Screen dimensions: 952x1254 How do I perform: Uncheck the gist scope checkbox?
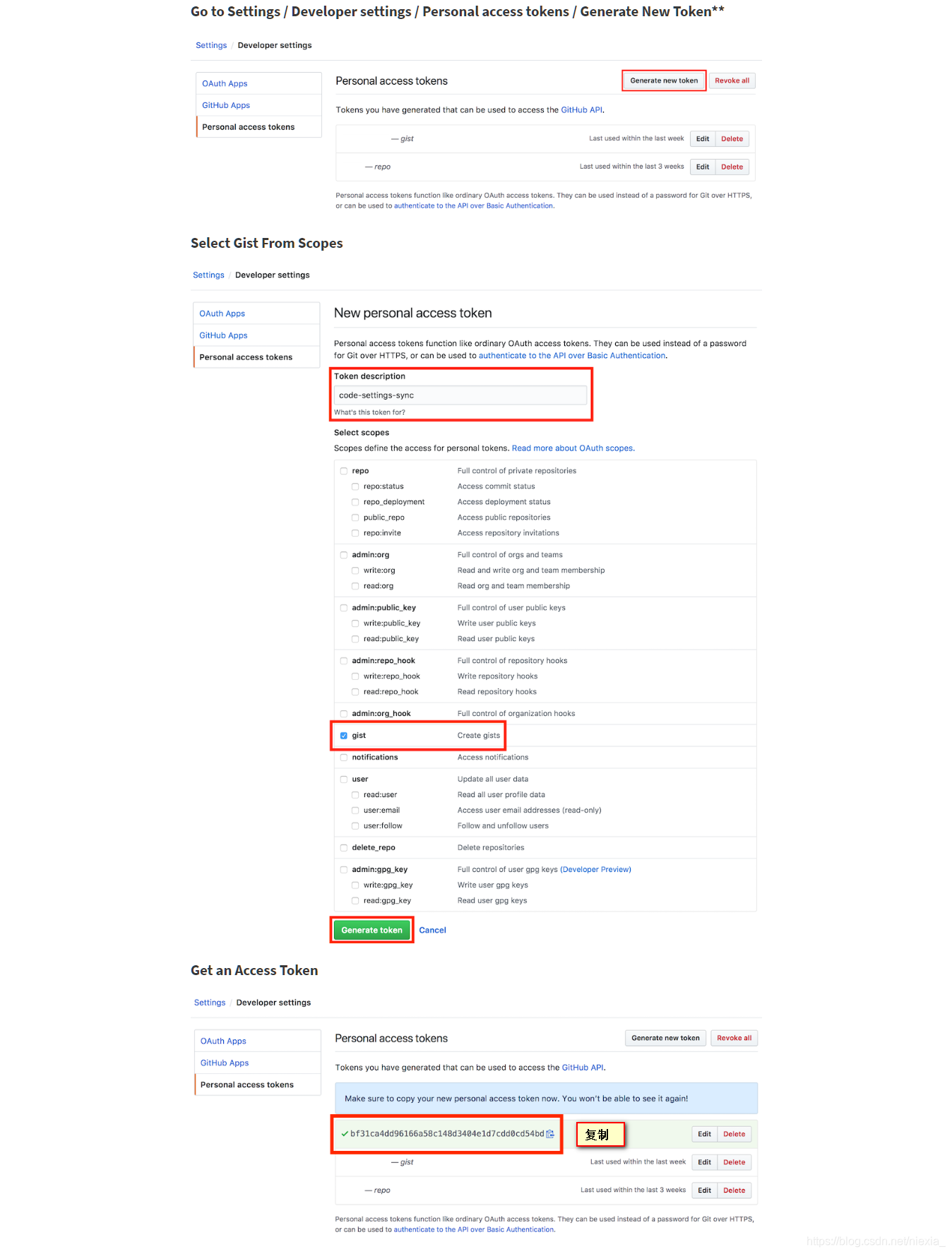tap(344, 736)
